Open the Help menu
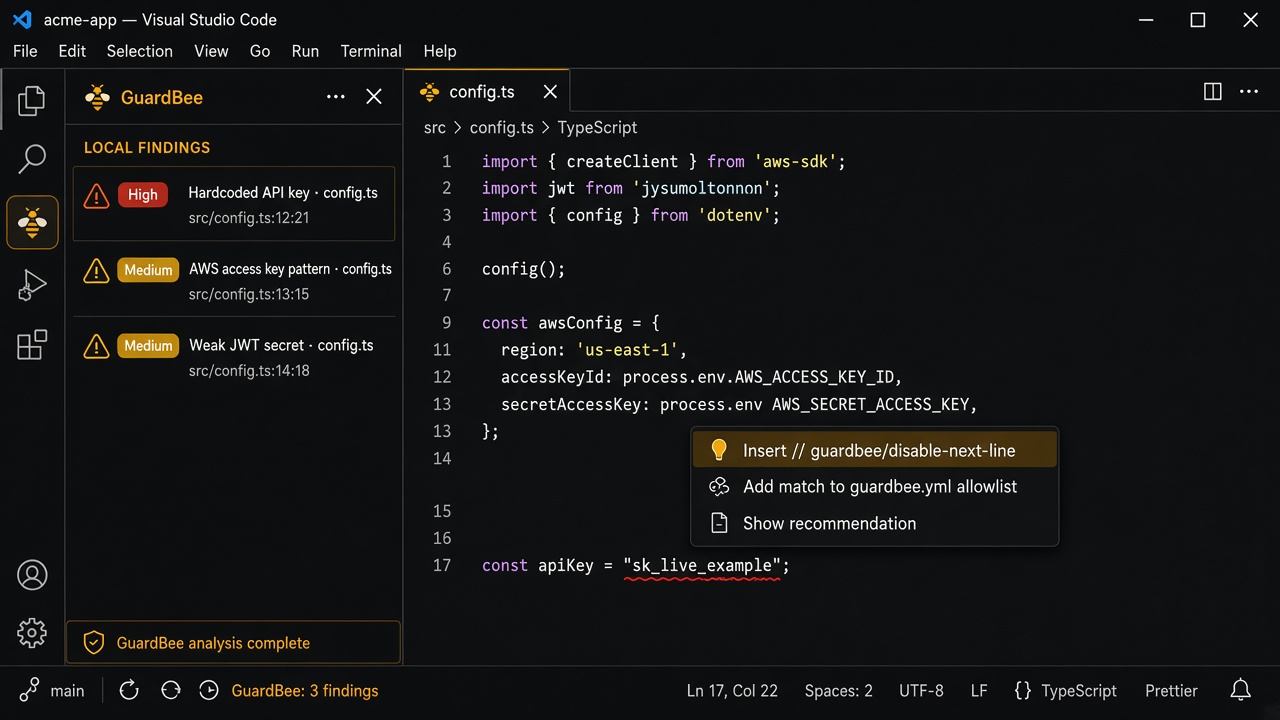Viewport: 1280px width, 720px height. (440, 51)
